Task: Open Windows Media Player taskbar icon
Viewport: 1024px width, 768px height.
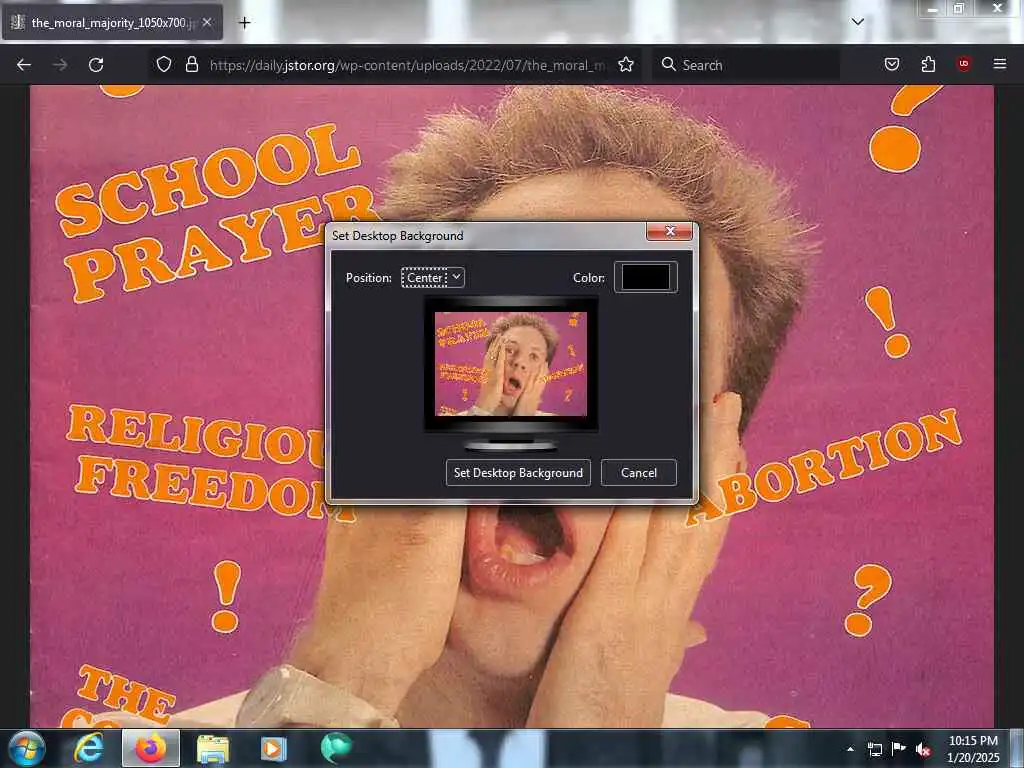Action: pyautogui.click(x=274, y=748)
